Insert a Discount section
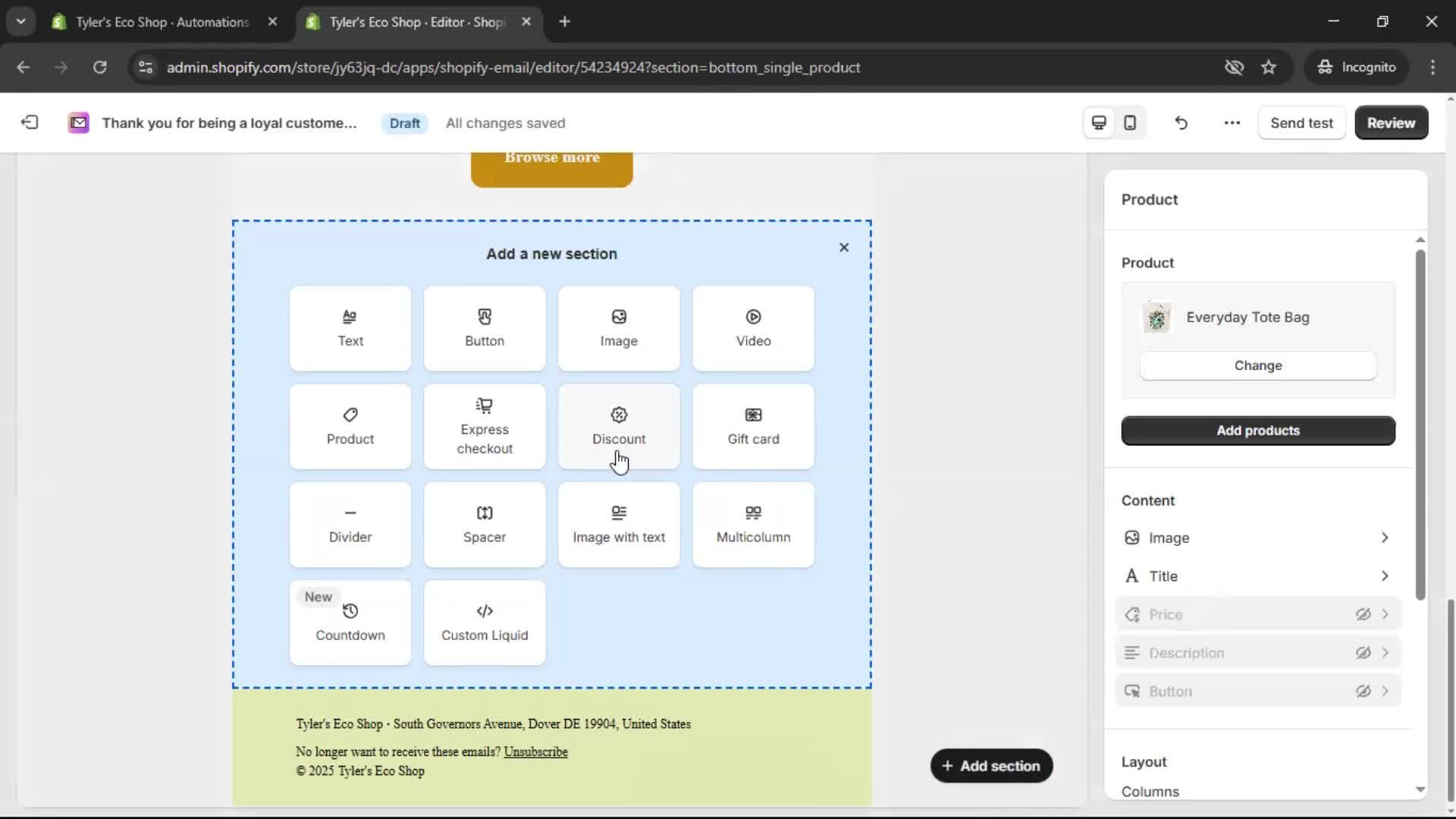 point(618,426)
